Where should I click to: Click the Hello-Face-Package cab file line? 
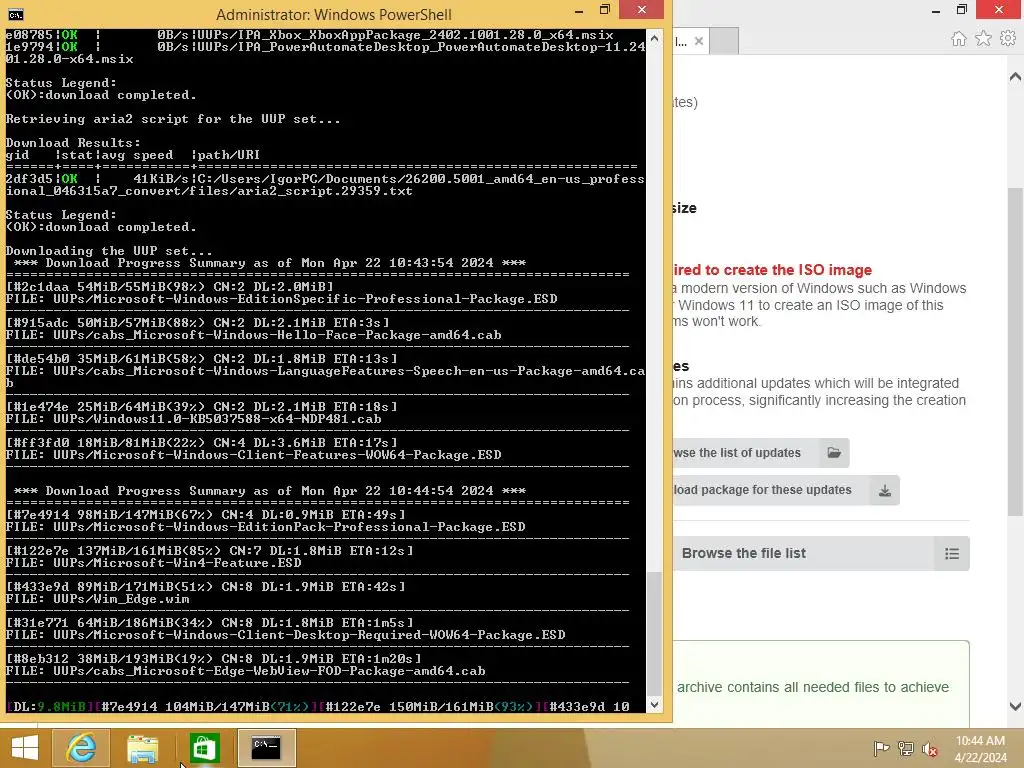pos(253,335)
